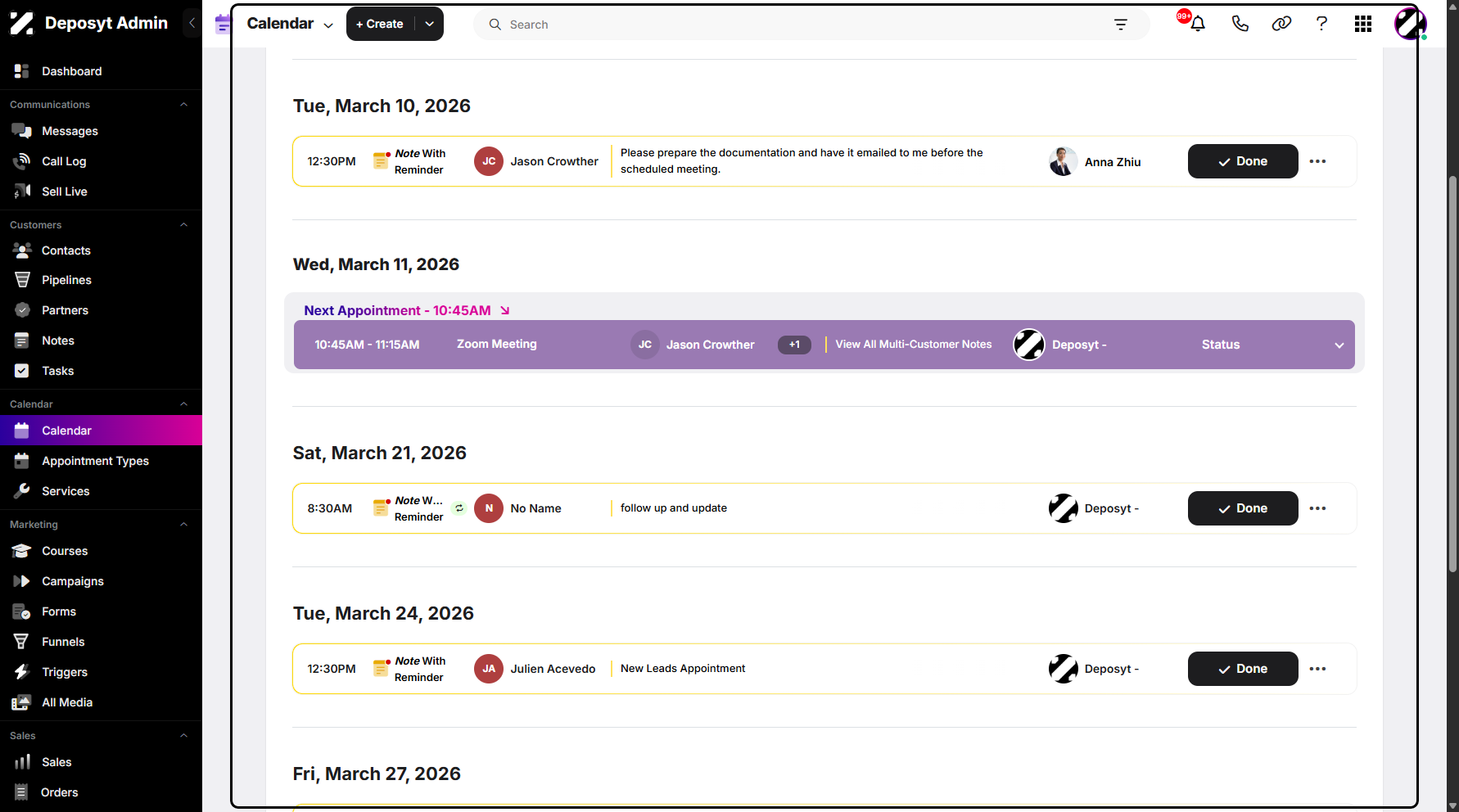Open the apps grid icon

tap(1363, 24)
